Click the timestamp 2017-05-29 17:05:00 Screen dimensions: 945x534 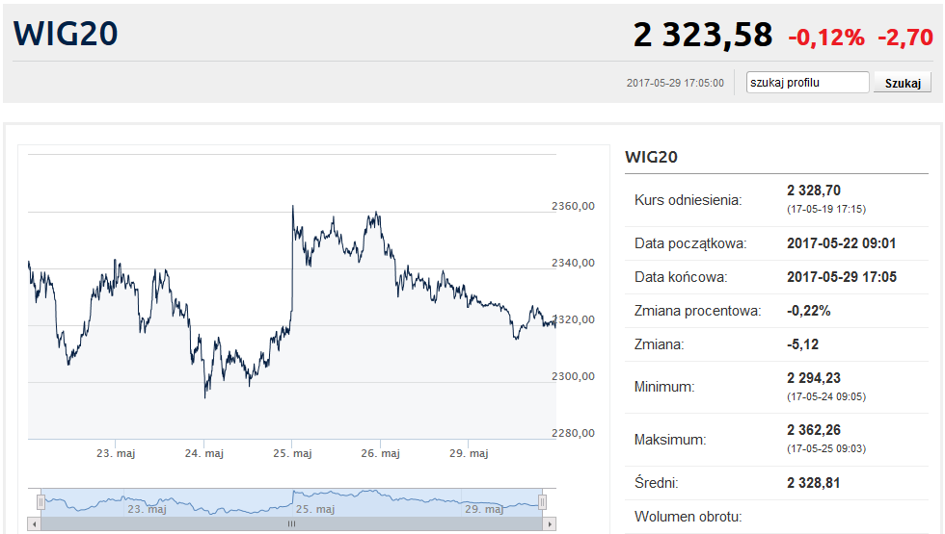click(675, 83)
